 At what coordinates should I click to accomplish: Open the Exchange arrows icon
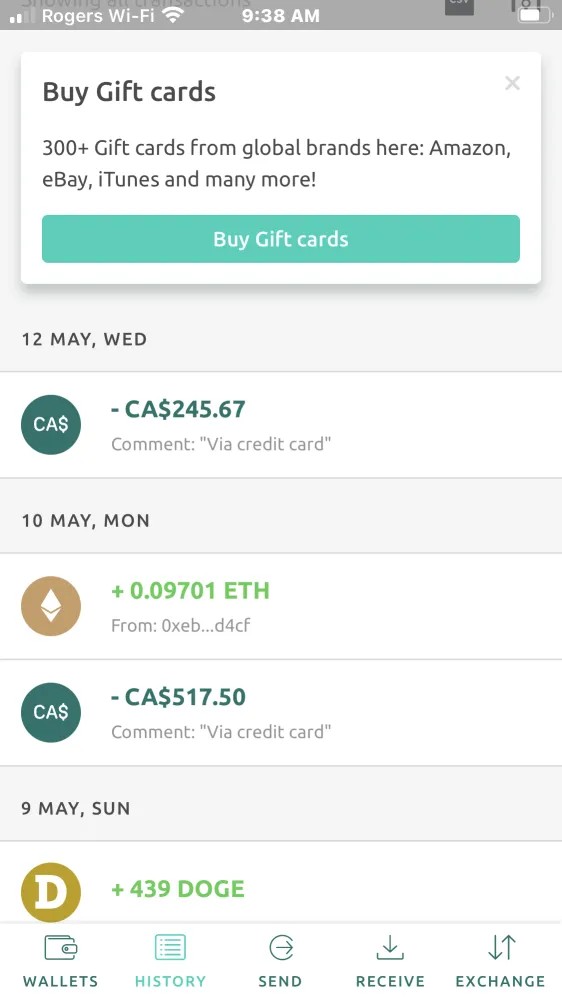[x=501, y=948]
